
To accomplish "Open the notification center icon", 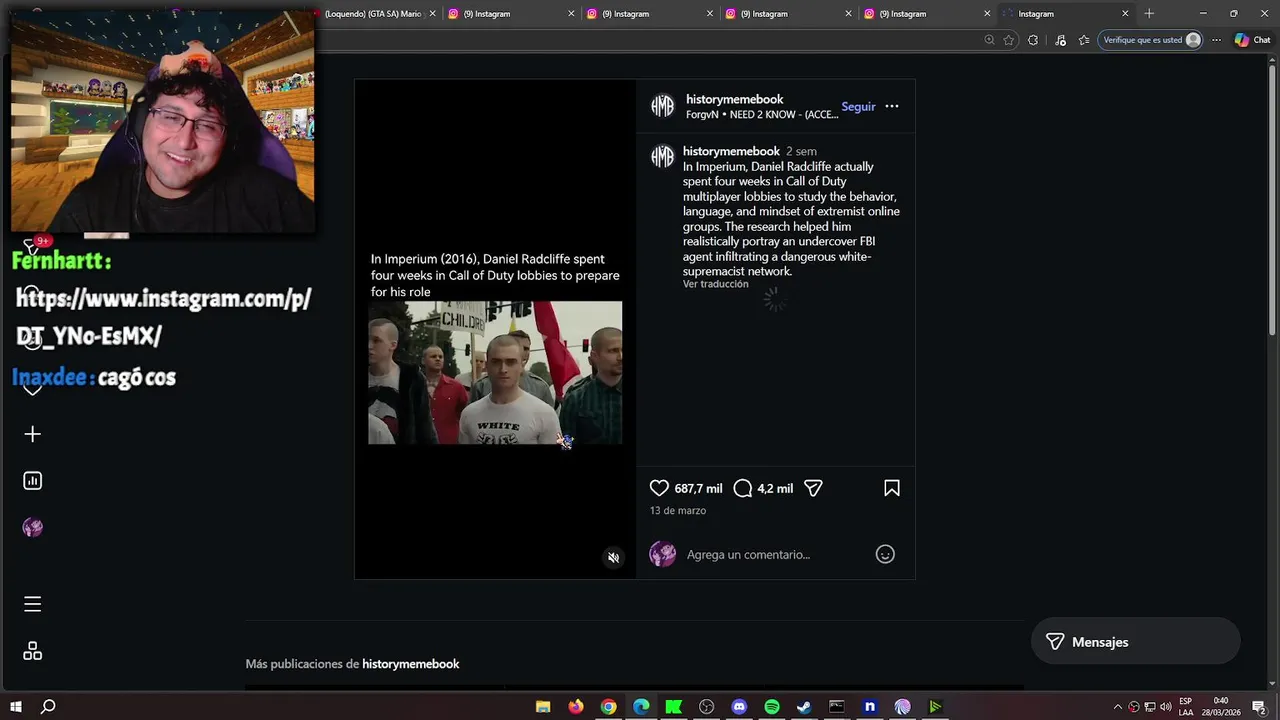I will click(1259, 707).
